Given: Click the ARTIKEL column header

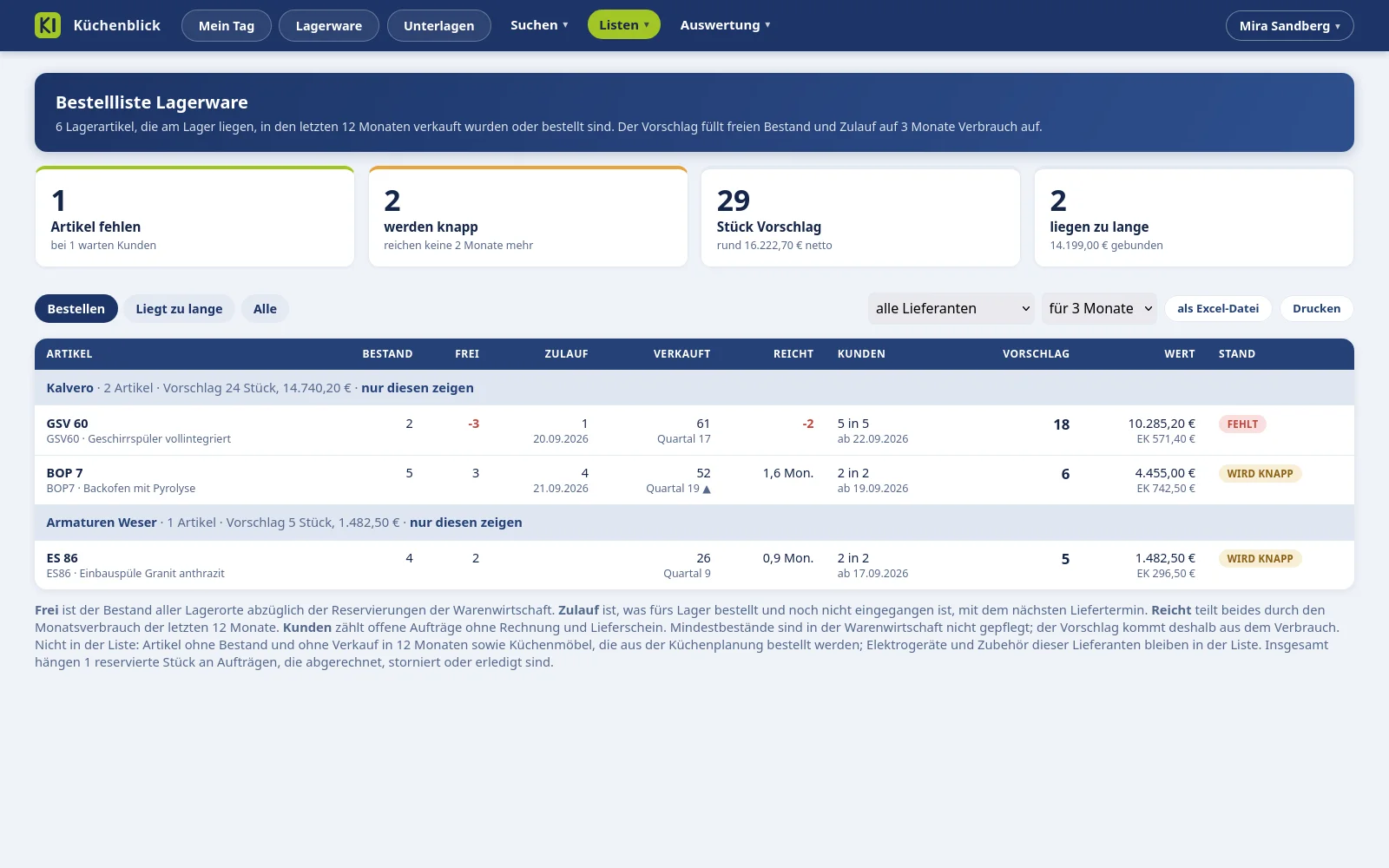Looking at the screenshot, I should pyautogui.click(x=69, y=354).
